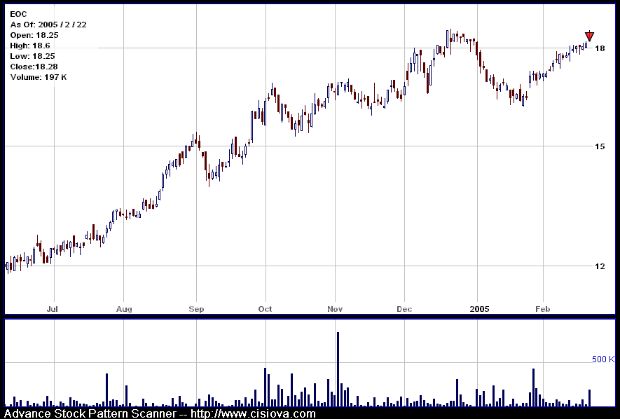Click the Aug label on time axis
Viewport: 620px width, 419px height.
pyautogui.click(x=124, y=309)
